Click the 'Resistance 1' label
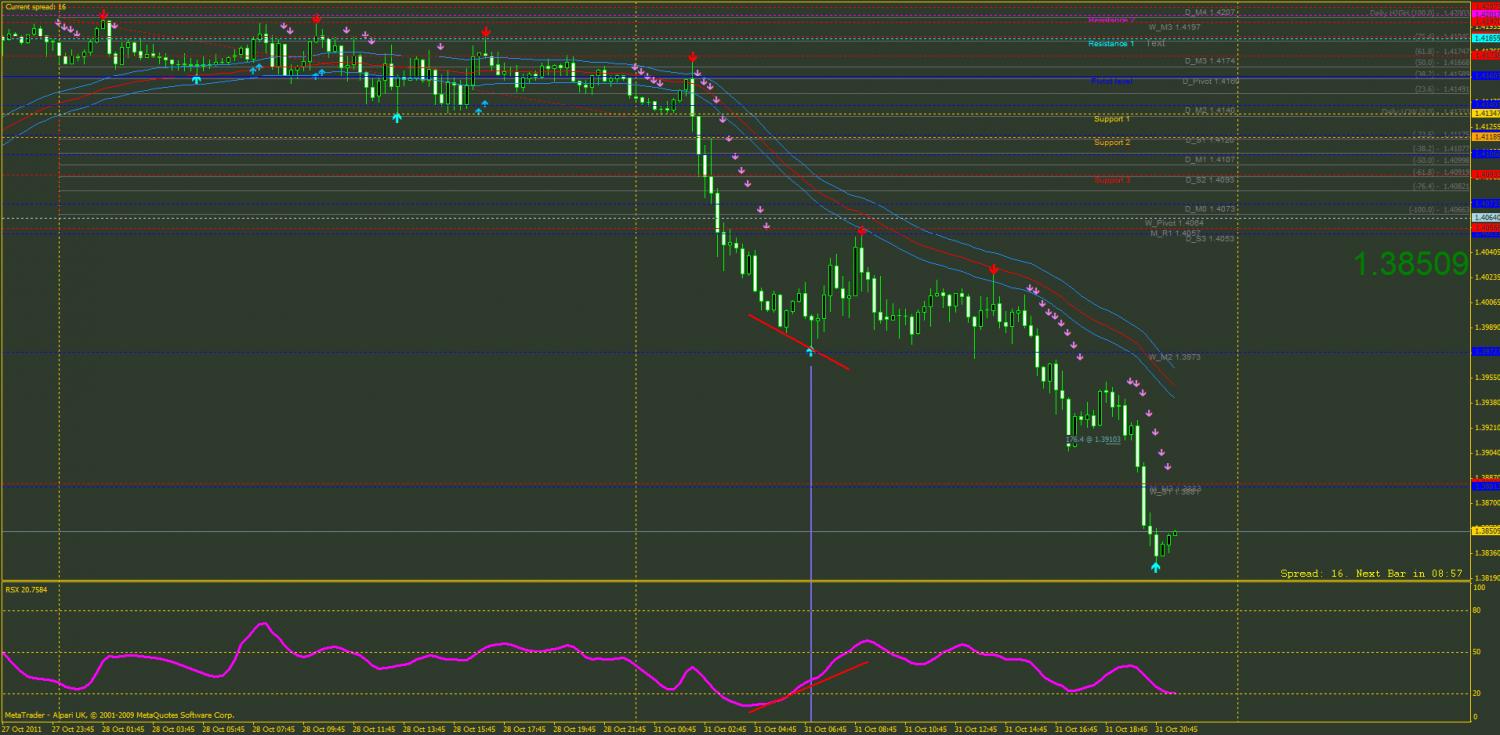This screenshot has height=735, width=1500. pos(1111,44)
